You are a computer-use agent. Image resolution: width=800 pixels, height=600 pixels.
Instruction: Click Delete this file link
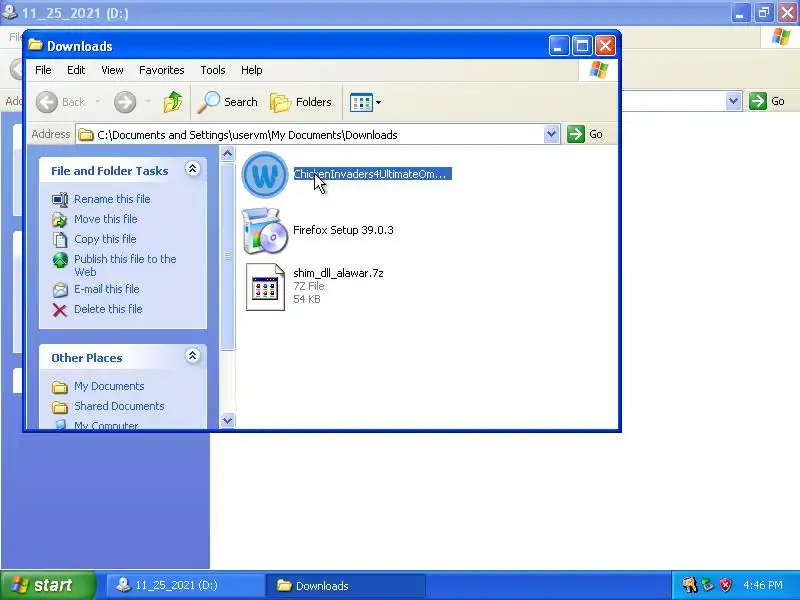click(108, 309)
